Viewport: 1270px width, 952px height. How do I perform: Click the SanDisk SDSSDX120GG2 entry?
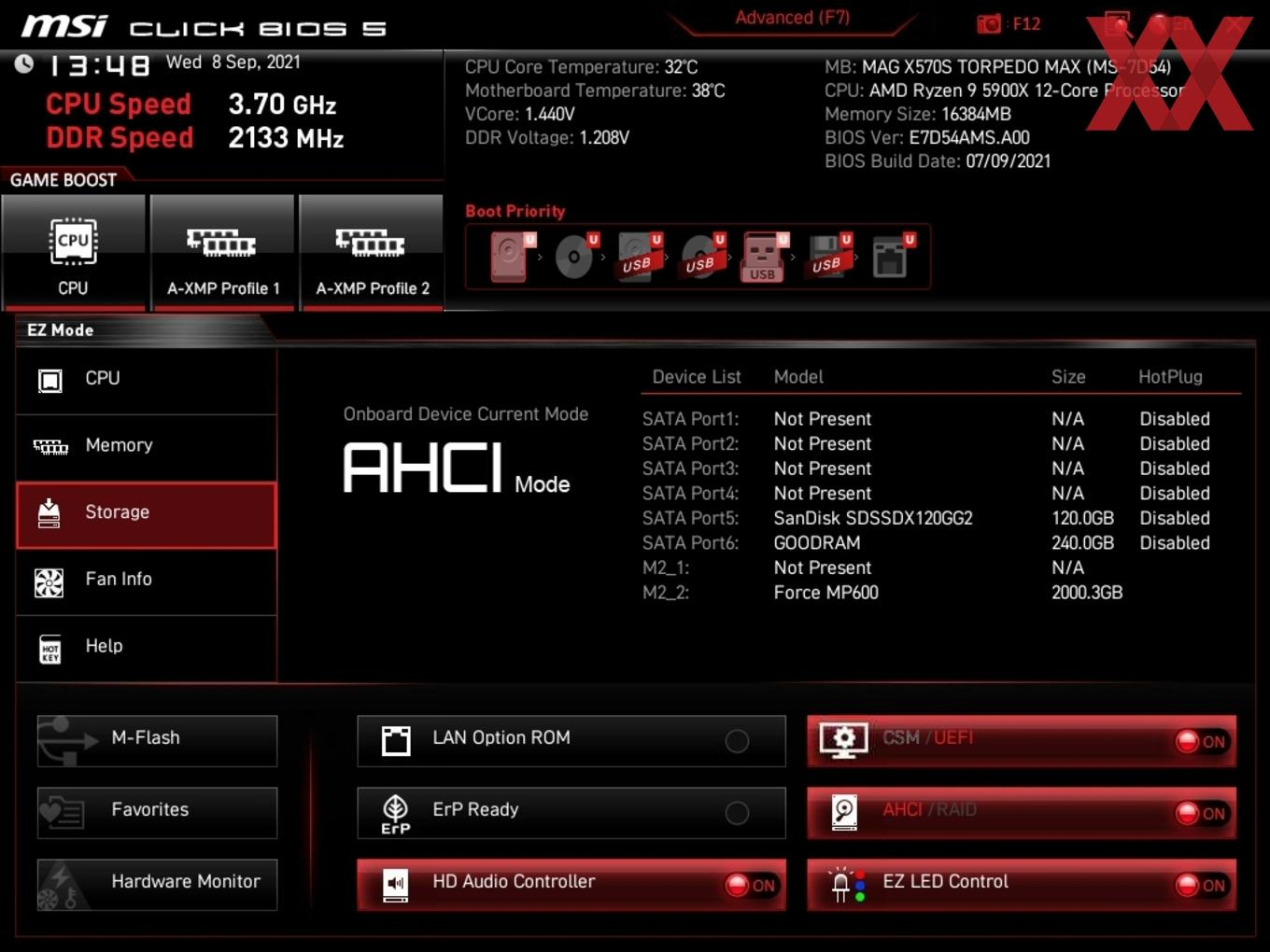coord(873,518)
